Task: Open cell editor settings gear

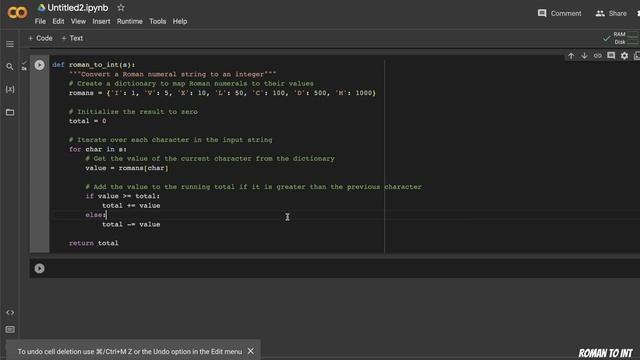Action: [x=624, y=56]
